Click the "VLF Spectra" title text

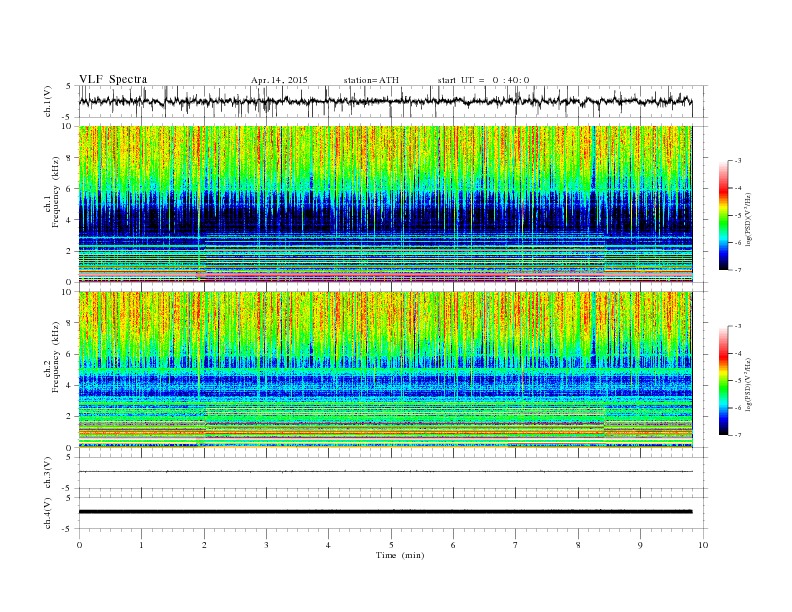(x=113, y=79)
